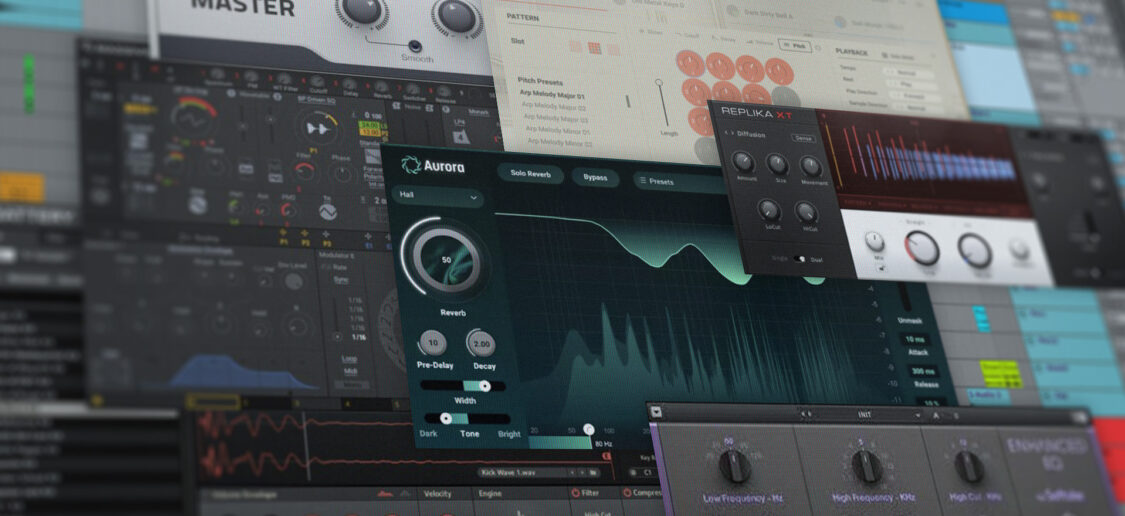Image resolution: width=1125 pixels, height=516 pixels.
Task: Select the third Slot grid icon
Action: (613, 50)
